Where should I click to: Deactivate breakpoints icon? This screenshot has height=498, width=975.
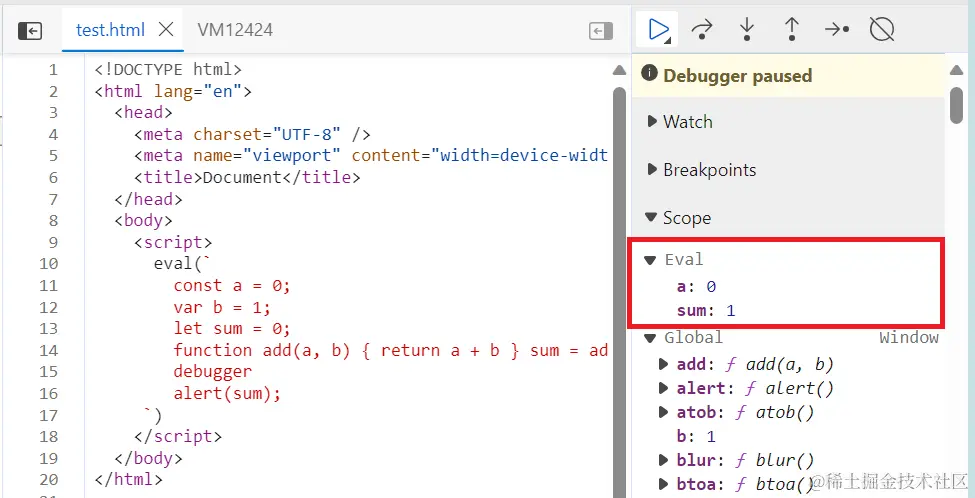tap(882, 29)
